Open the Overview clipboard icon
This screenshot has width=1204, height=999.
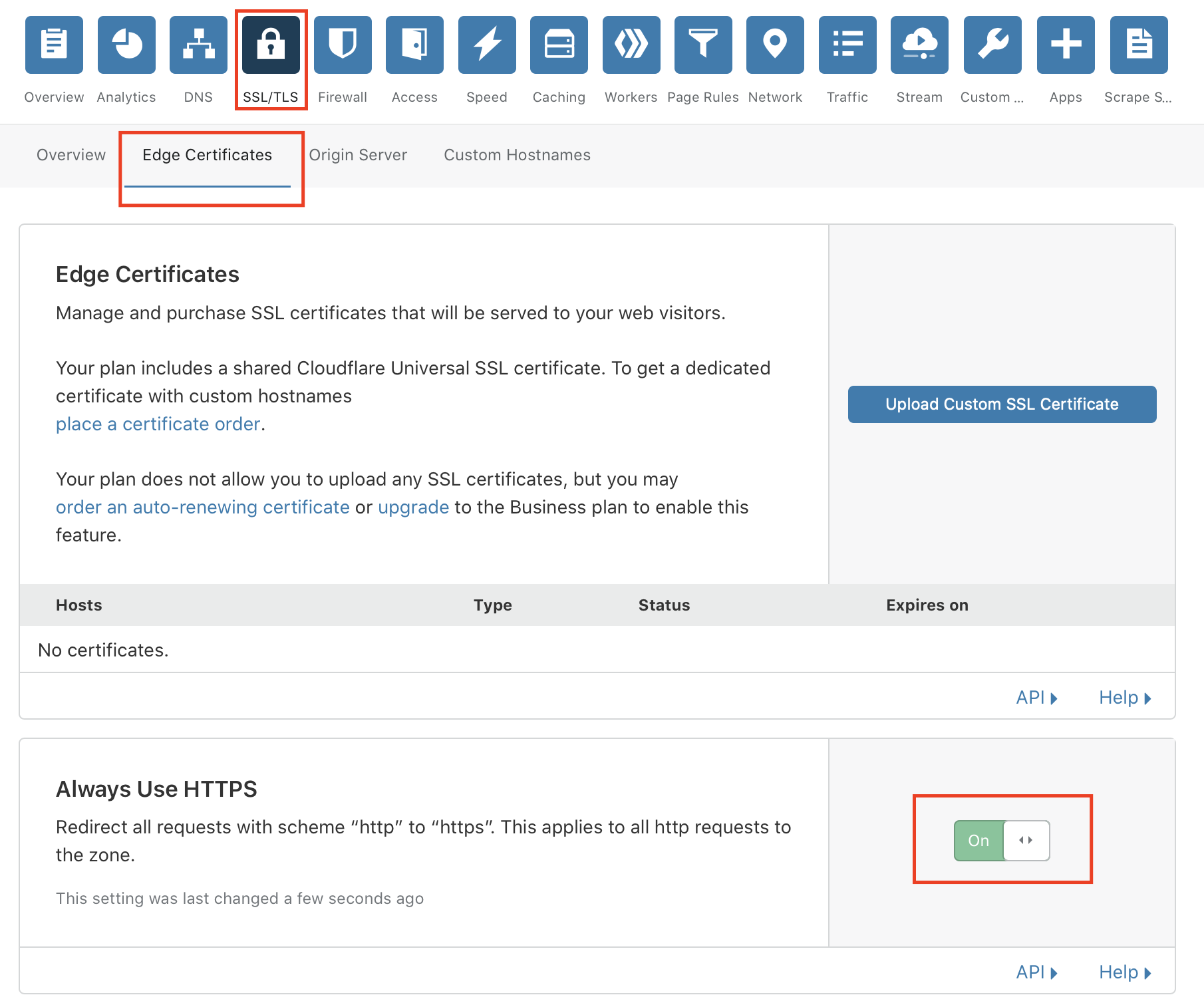point(54,45)
